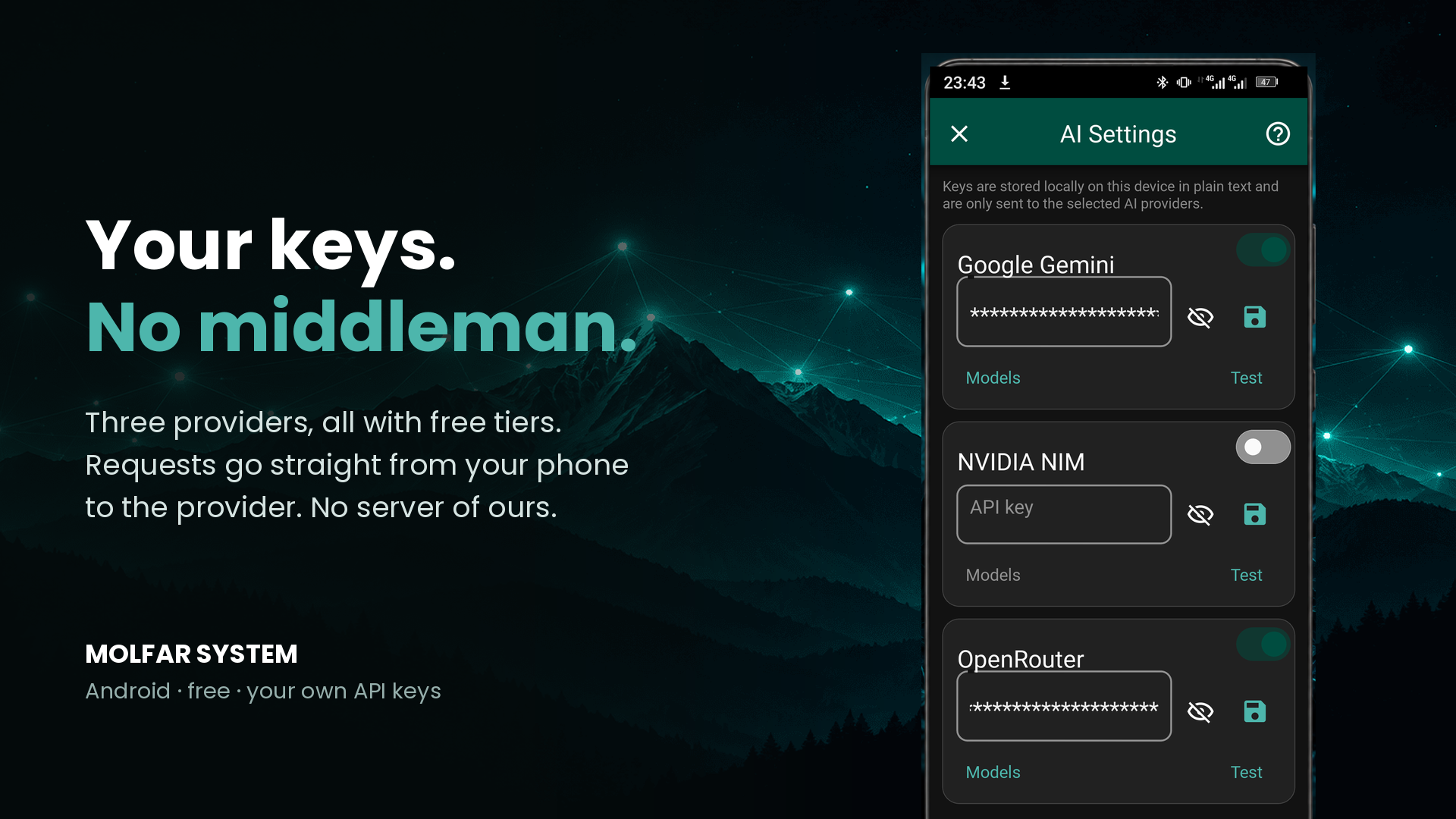Tap the 23:43 clock in status bar
The image size is (1456, 819).
pos(965,83)
